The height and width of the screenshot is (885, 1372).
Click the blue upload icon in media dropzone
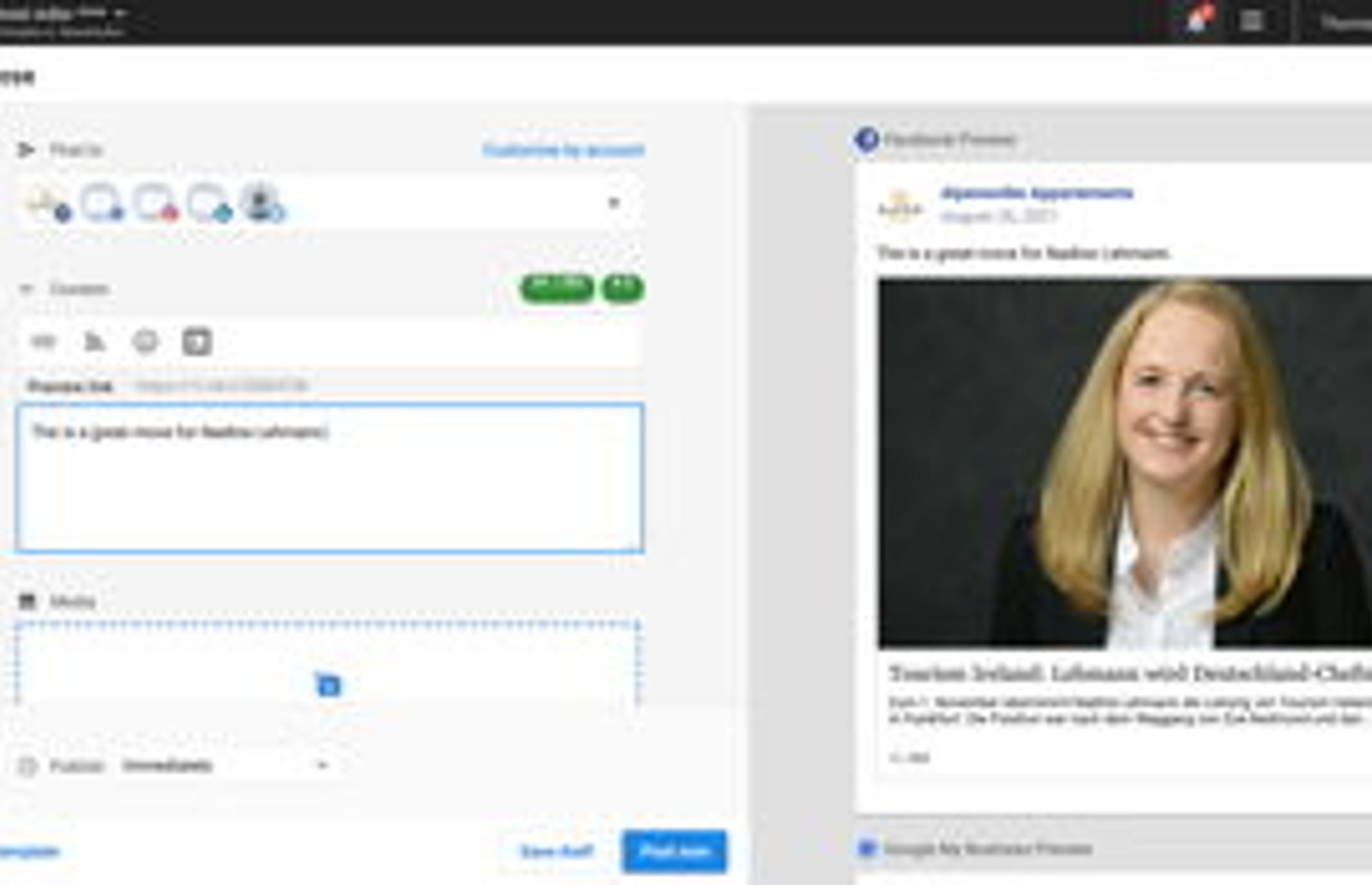(328, 684)
